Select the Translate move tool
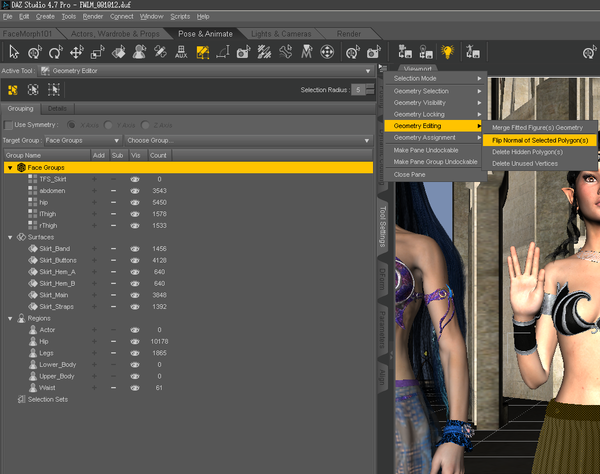The image size is (600, 474). point(77,52)
